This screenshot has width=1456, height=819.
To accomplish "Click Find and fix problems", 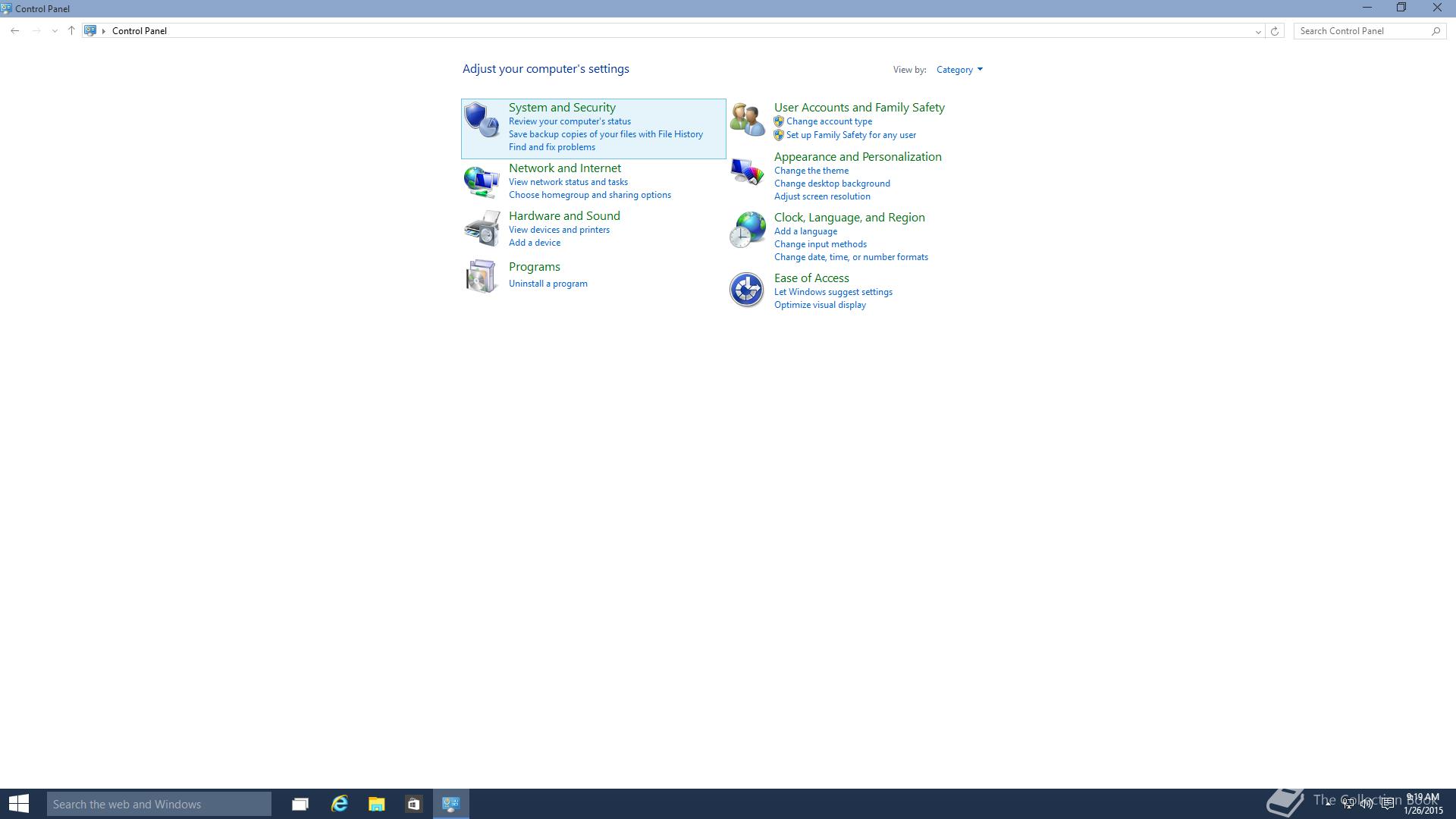I will (x=552, y=147).
